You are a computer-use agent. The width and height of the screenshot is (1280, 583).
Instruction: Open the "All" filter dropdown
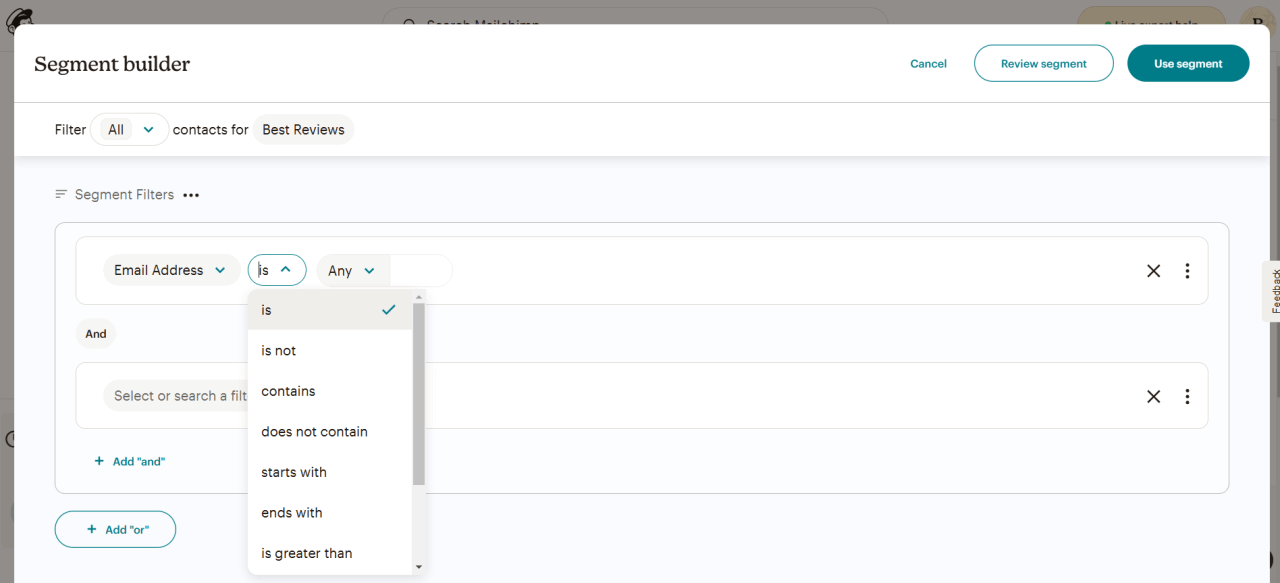129,129
